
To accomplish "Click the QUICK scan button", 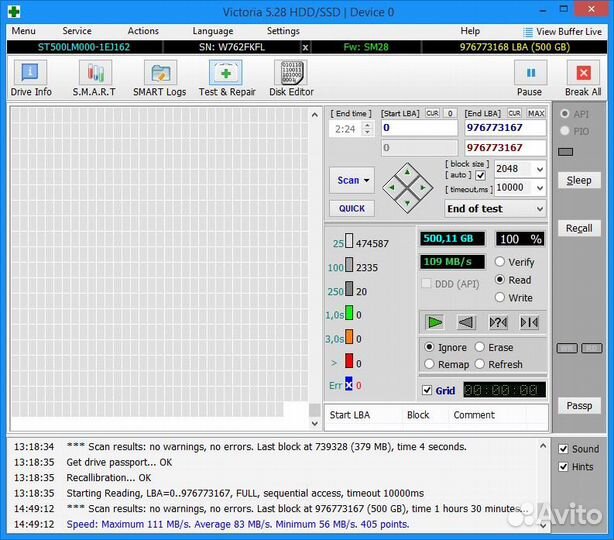I will 351,208.
